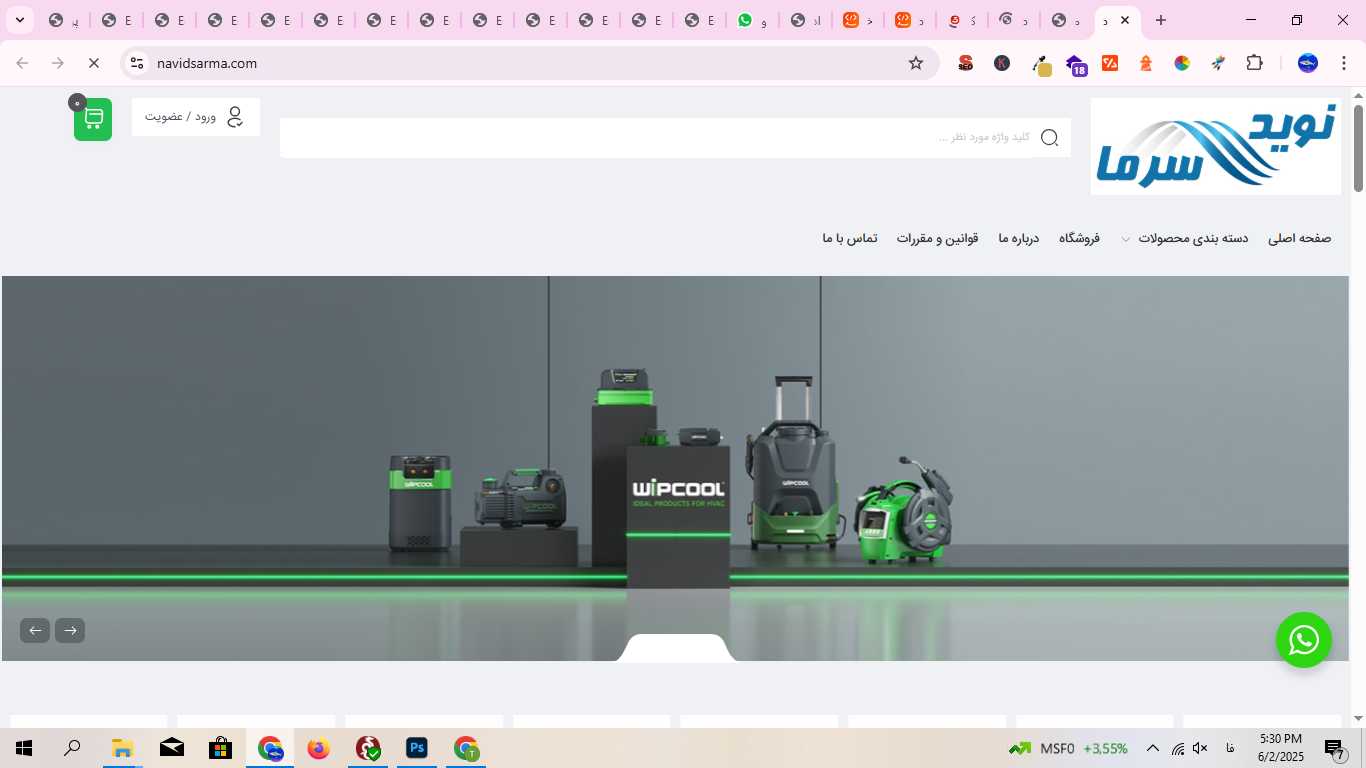Click the user account icon beside ورود / عضویت

tap(235, 117)
